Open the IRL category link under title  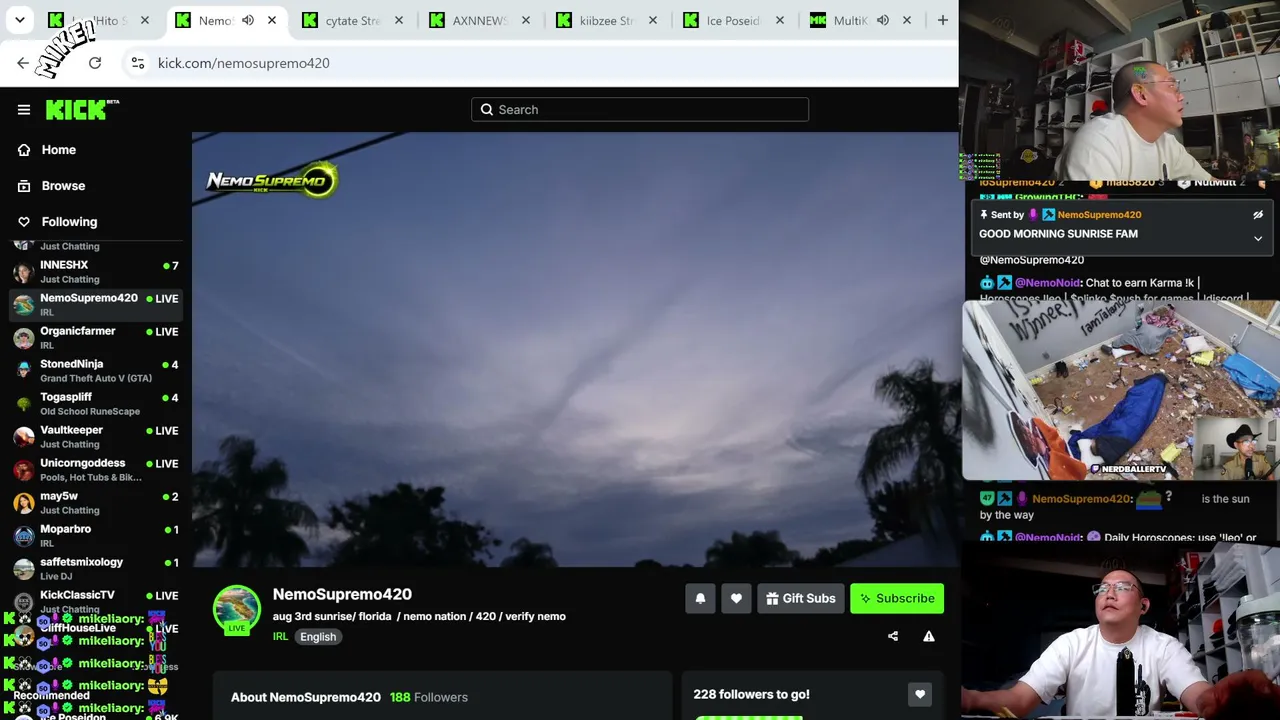pos(280,637)
